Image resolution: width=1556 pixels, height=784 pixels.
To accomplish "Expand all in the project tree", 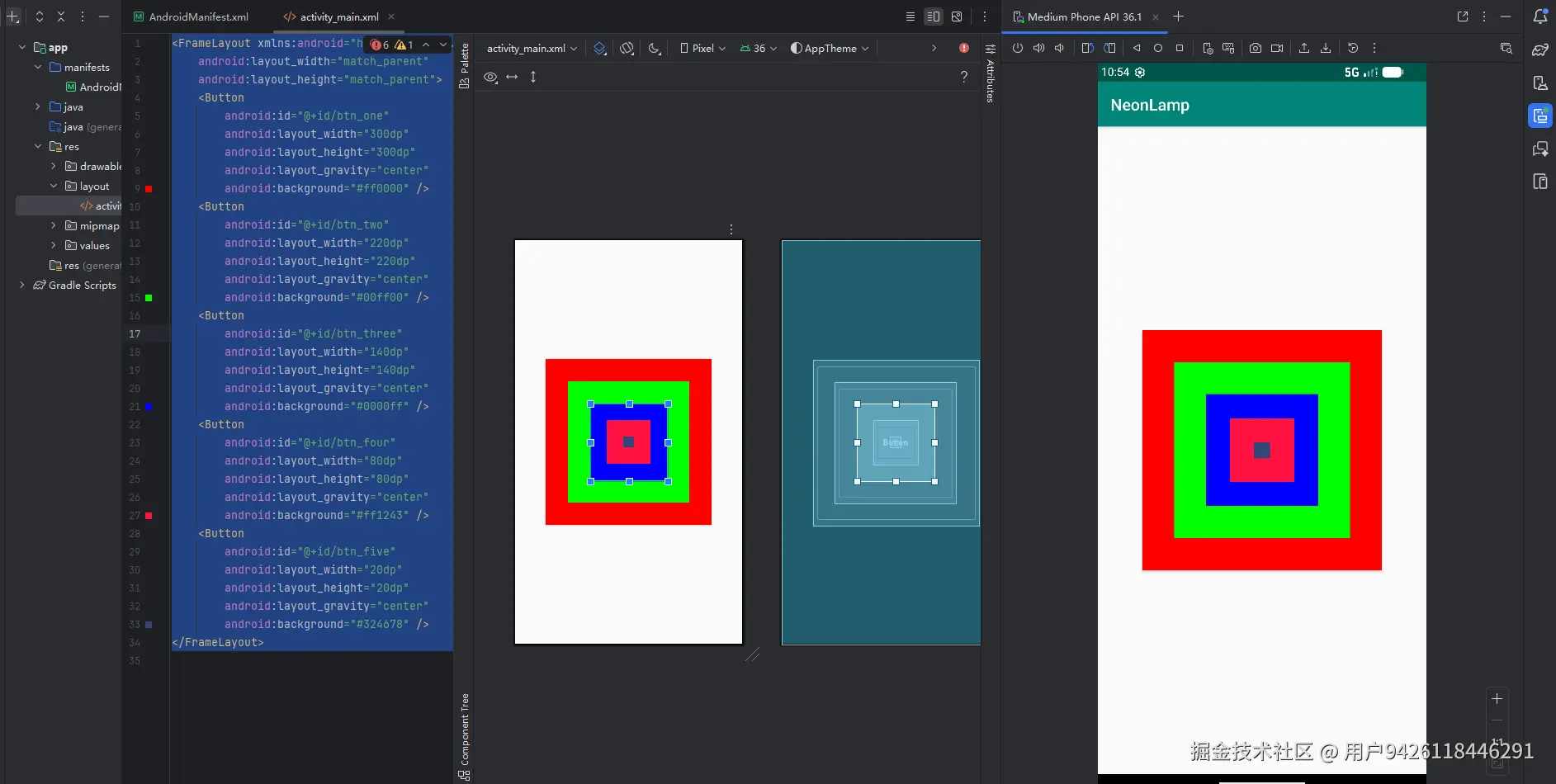I will pyautogui.click(x=39, y=17).
